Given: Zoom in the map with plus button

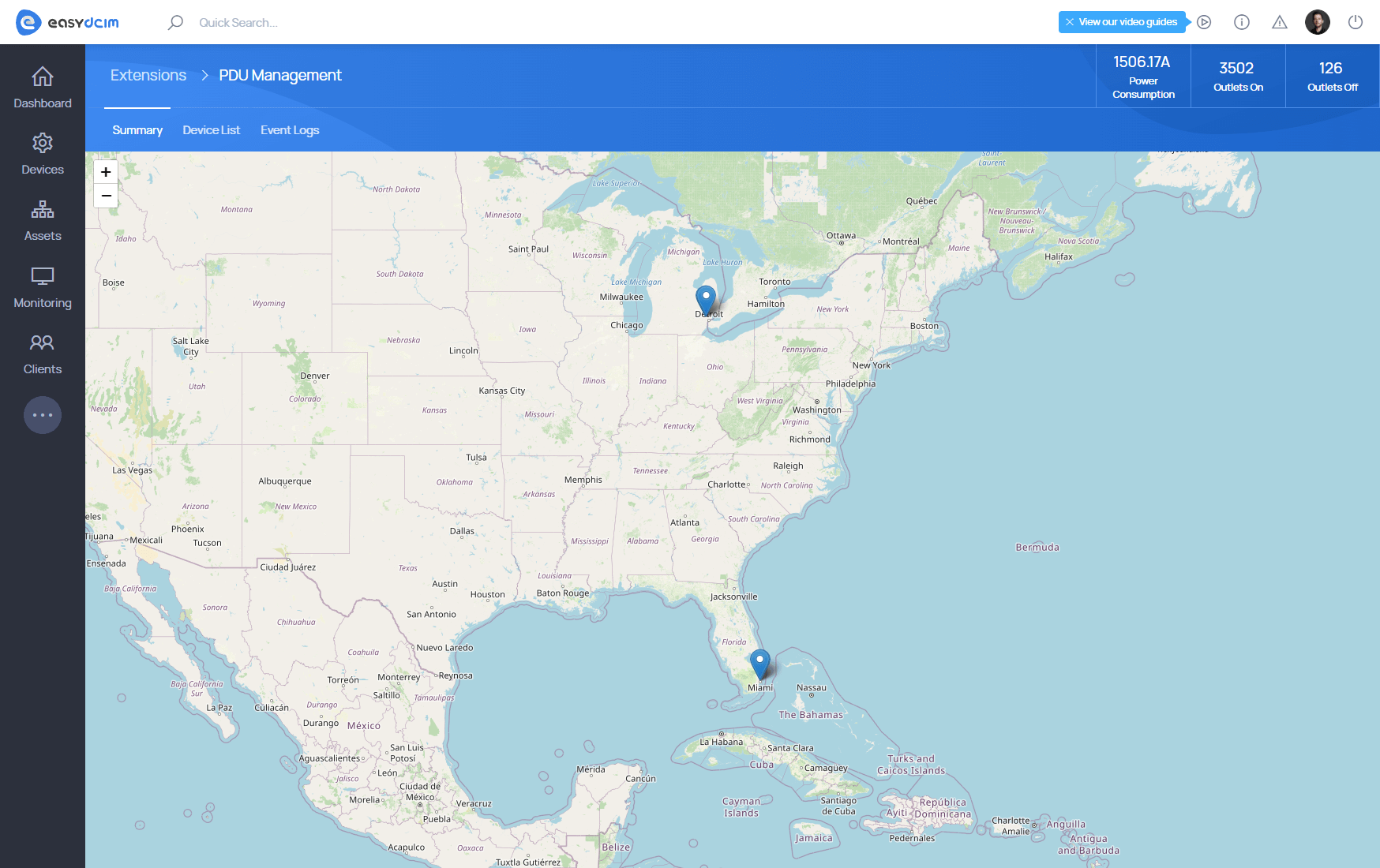Looking at the screenshot, I should tap(106, 172).
